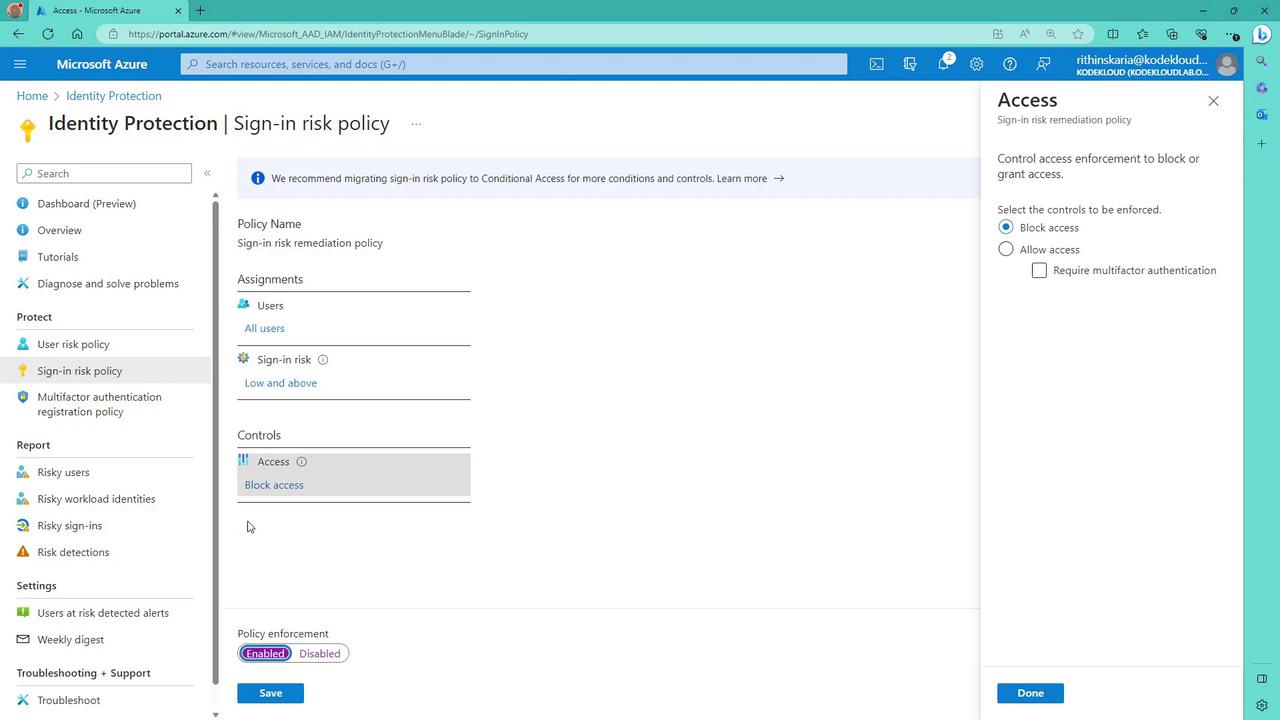Screen dimensions: 1280x720
Task: Open the Directories and subscriptions filter icon
Action: [910, 64]
